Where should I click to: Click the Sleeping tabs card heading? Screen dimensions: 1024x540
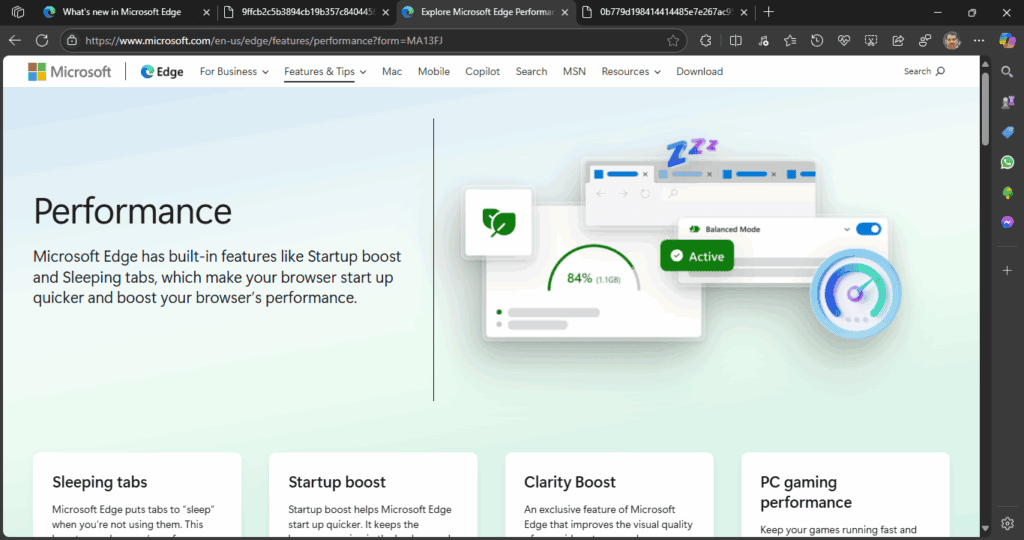pyautogui.click(x=99, y=482)
